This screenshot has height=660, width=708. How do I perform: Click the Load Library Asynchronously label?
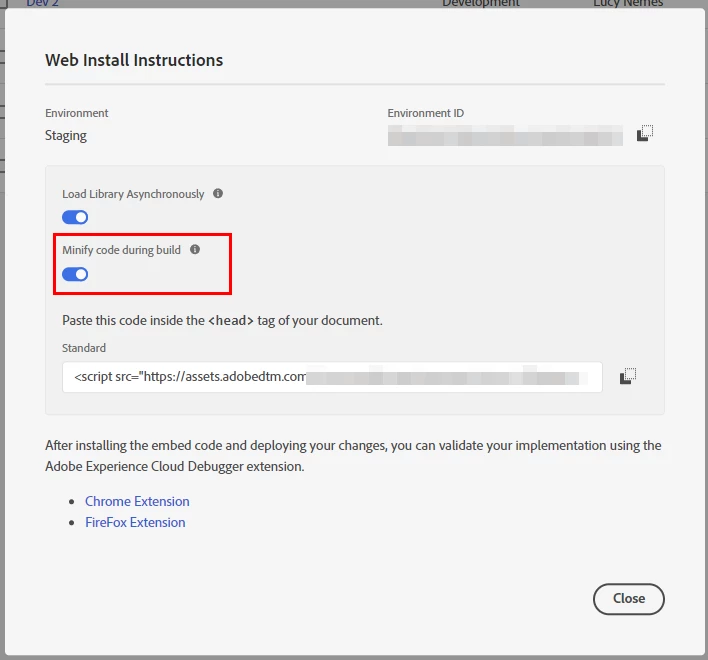tap(133, 194)
